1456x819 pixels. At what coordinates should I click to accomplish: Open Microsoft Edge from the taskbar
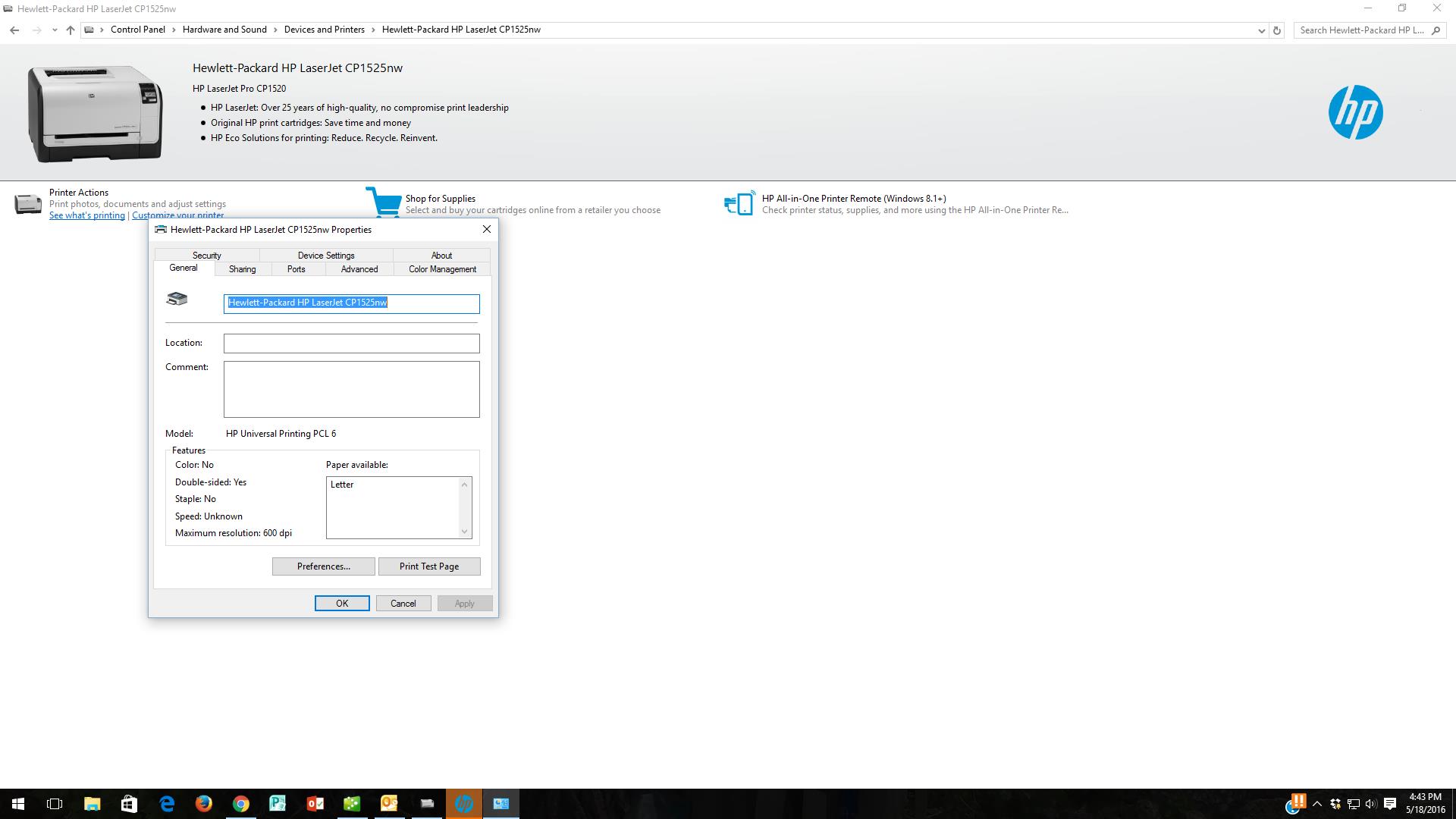pyautogui.click(x=167, y=803)
